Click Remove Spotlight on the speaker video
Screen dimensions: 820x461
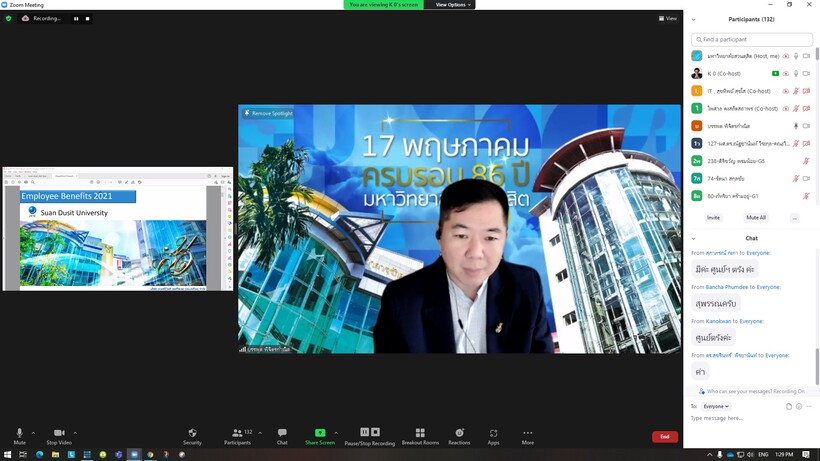coord(268,113)
